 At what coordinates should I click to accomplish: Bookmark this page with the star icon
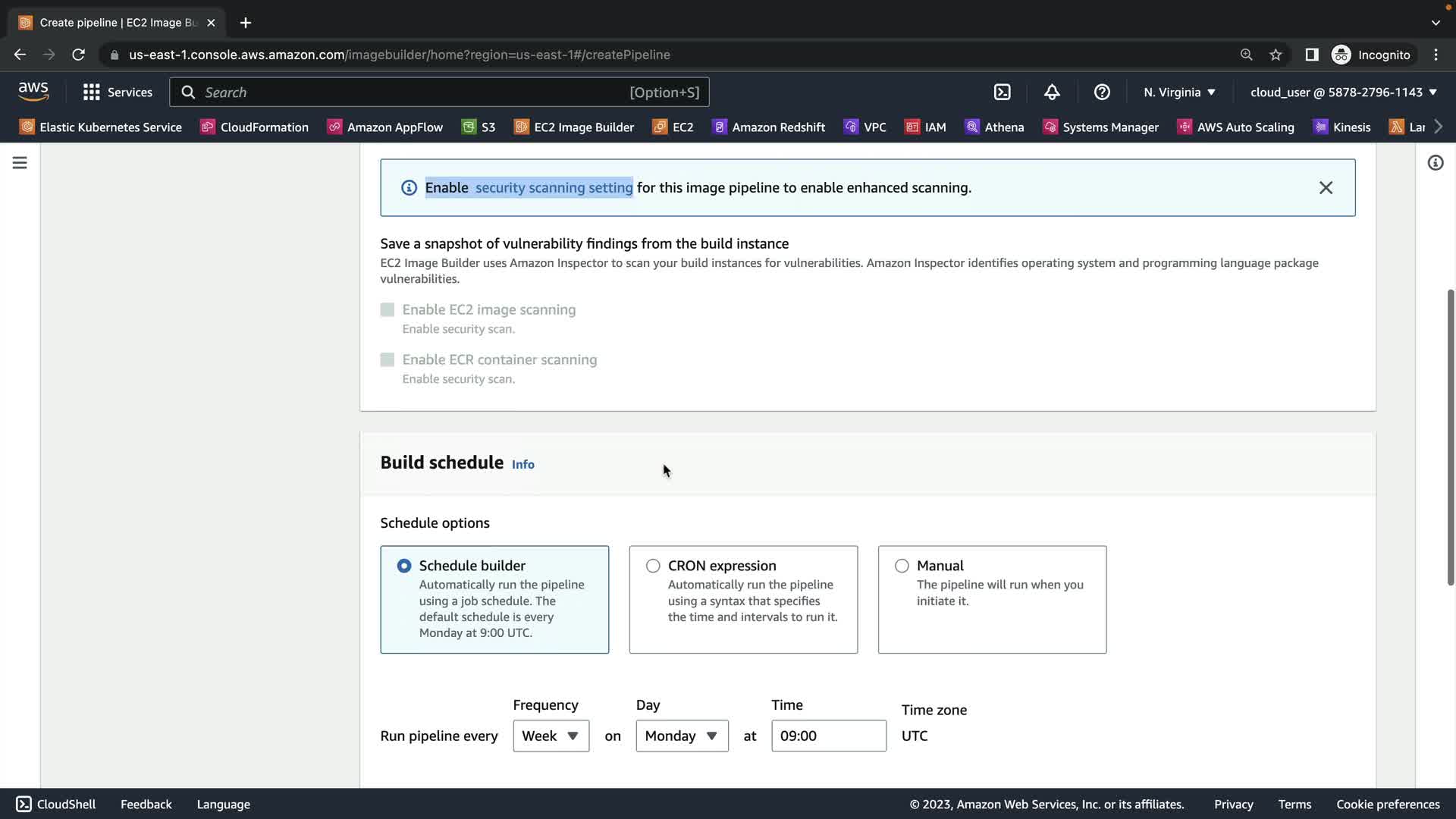(1276, 55)
